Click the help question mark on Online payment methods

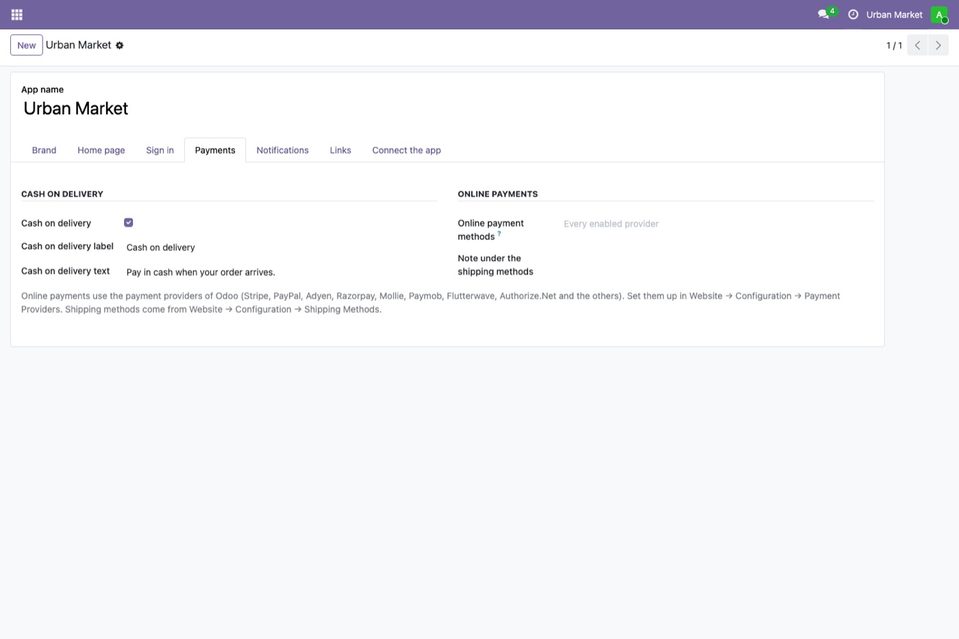(499, 233)
